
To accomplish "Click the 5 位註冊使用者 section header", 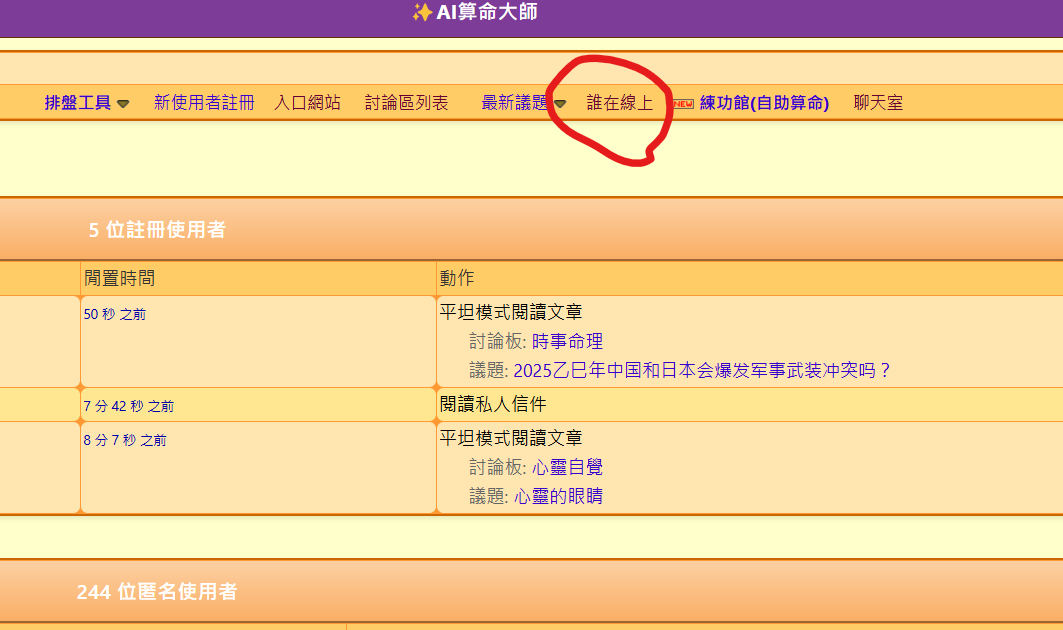I will click(157, 230).
